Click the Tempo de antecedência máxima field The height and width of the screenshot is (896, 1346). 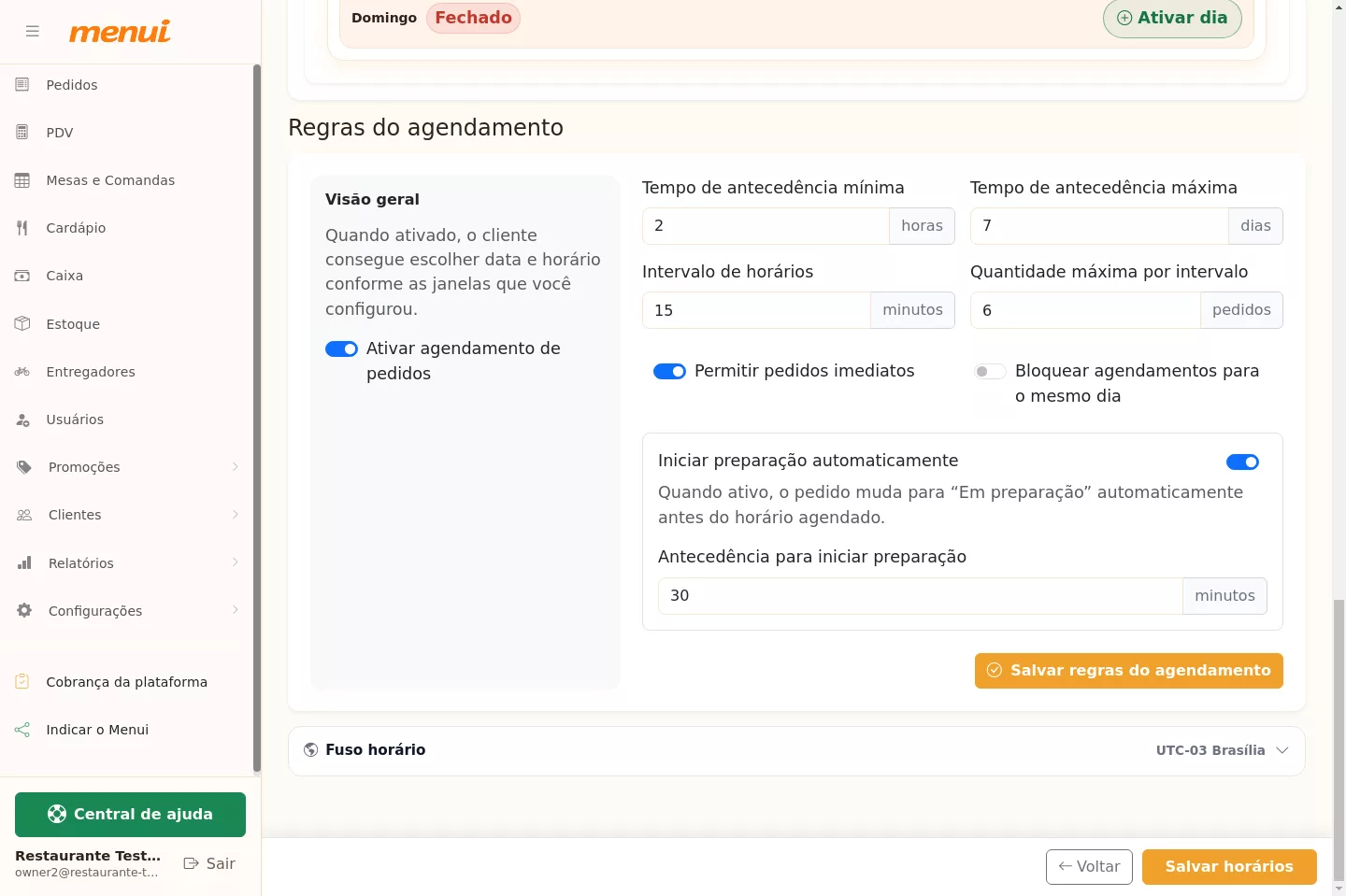pos(1099,225)
